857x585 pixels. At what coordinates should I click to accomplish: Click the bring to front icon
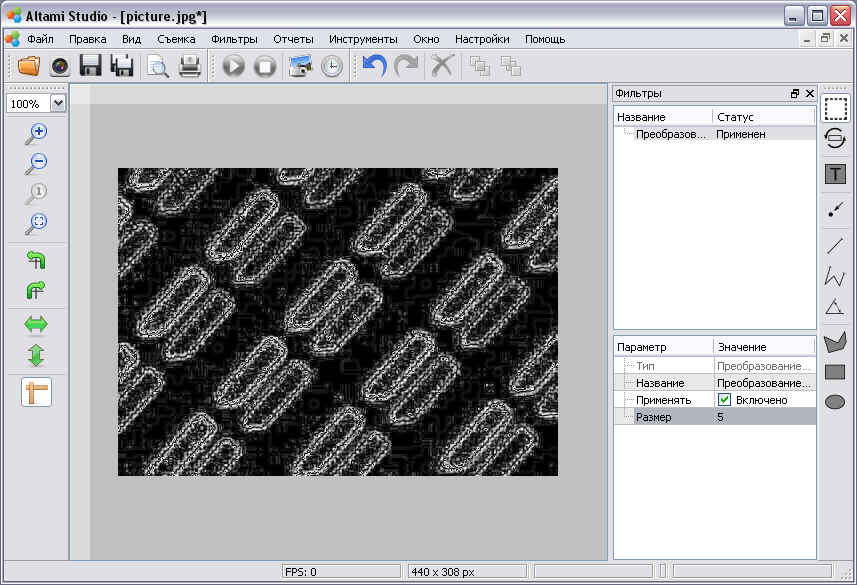click(x=479, y=66)
